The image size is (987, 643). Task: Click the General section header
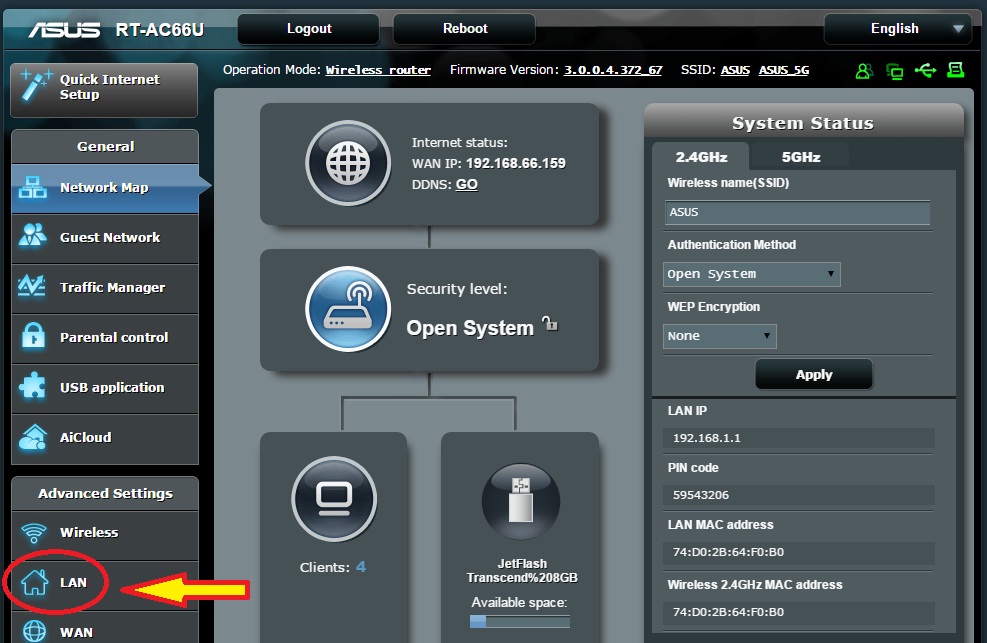(105, 147)
